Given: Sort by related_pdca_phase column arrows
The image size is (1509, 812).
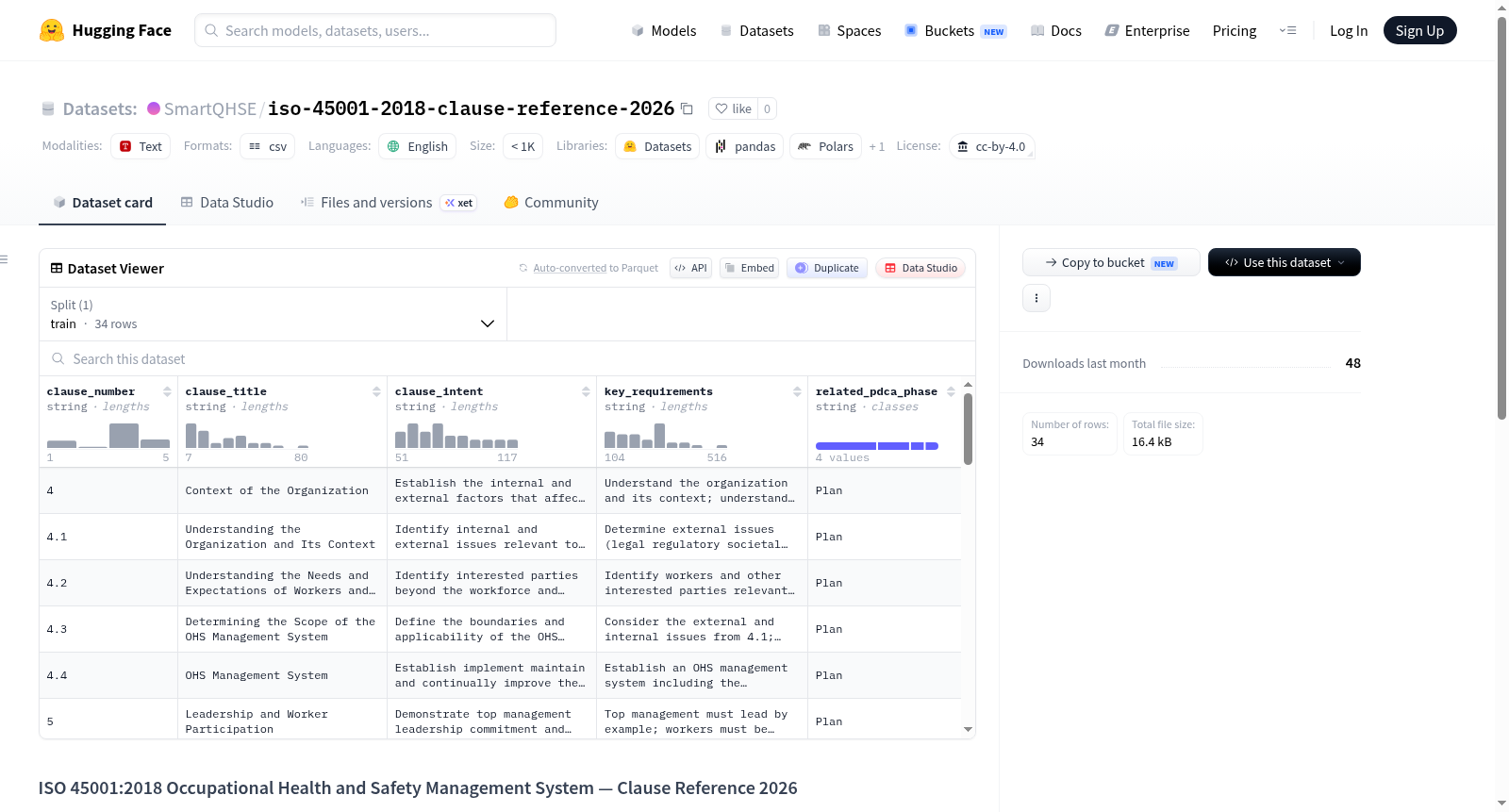Looking at the screenshot, I should [951, 391].
